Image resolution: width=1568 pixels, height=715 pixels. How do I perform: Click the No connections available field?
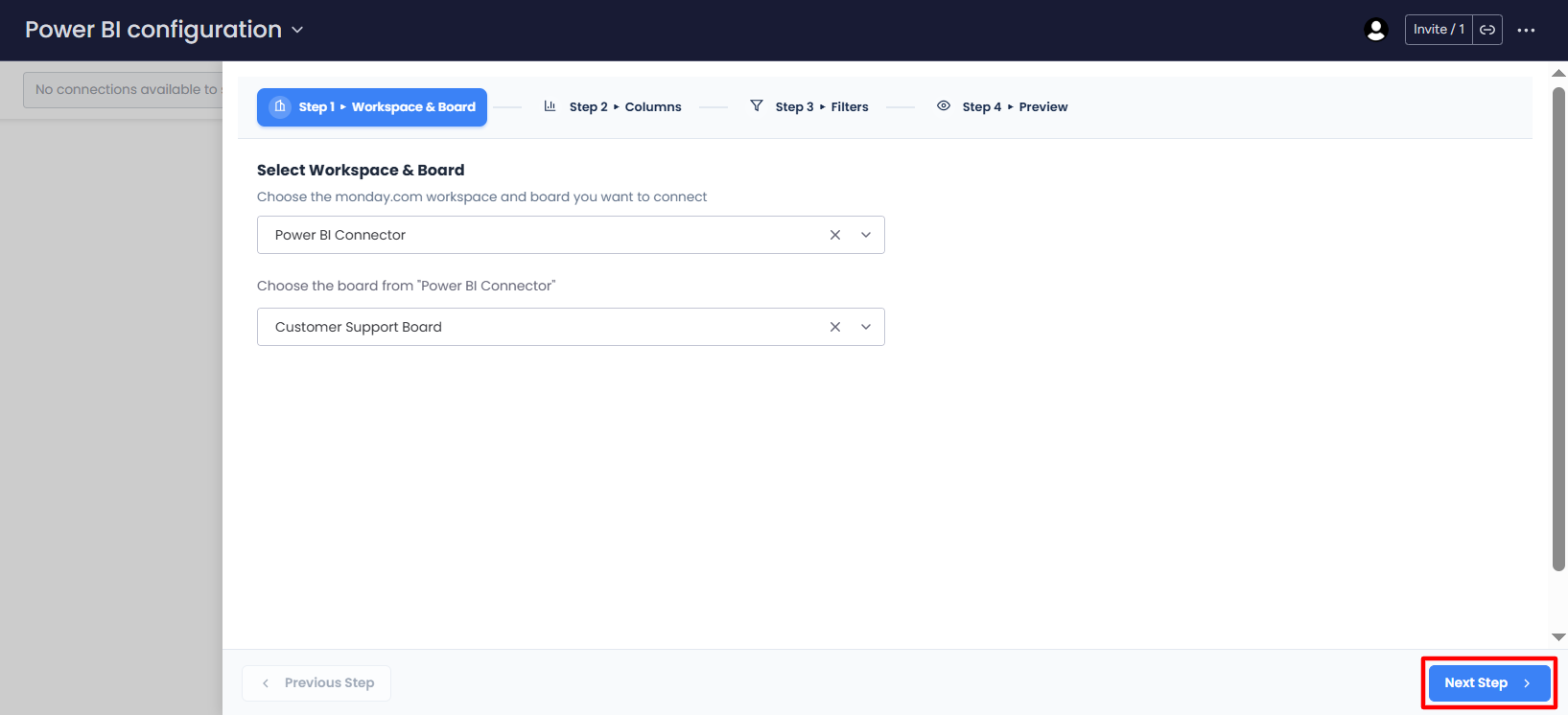[x=123, y=90]
